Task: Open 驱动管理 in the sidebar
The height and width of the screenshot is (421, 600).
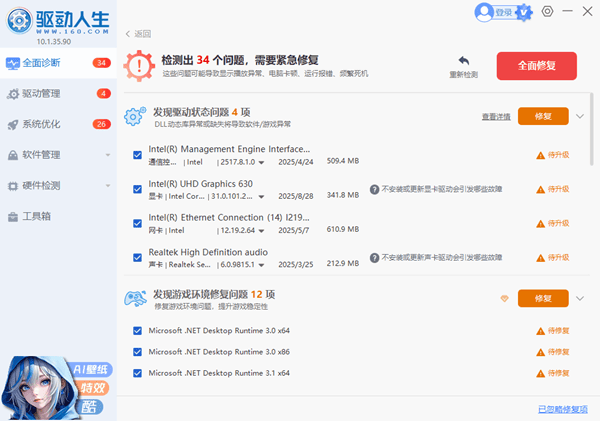Action: pyautogui.click(x=42, y=94)
